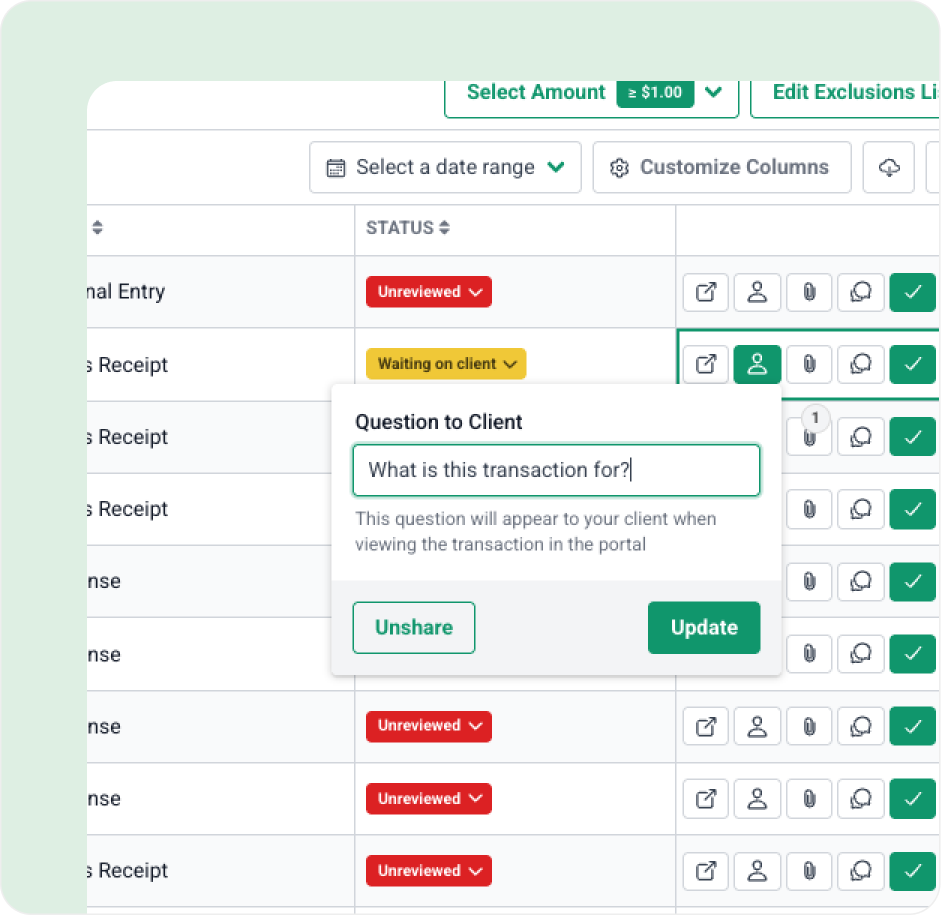
Task: Click inside the Question to Client text field
Action: click(x=556, y=470)
